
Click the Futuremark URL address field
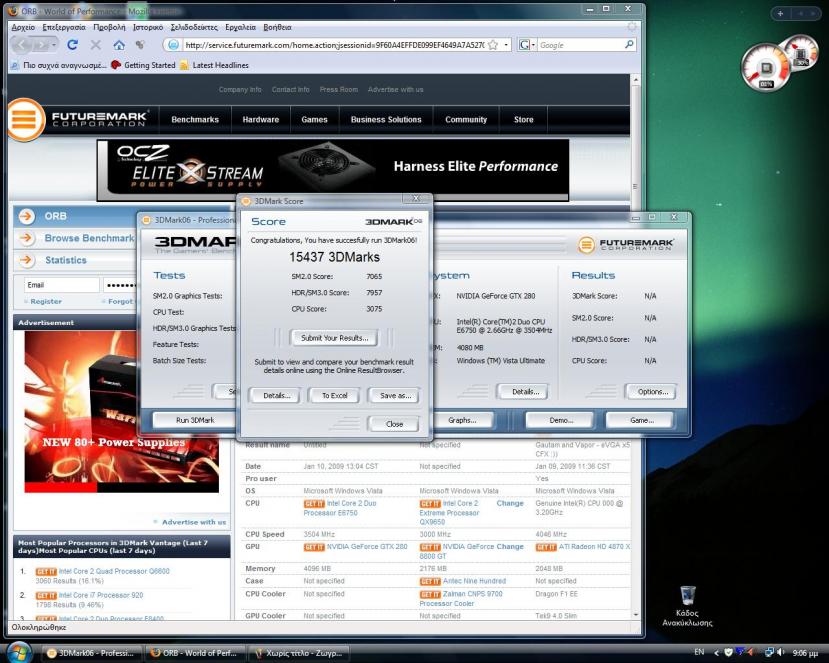click(x=334, y=45)
